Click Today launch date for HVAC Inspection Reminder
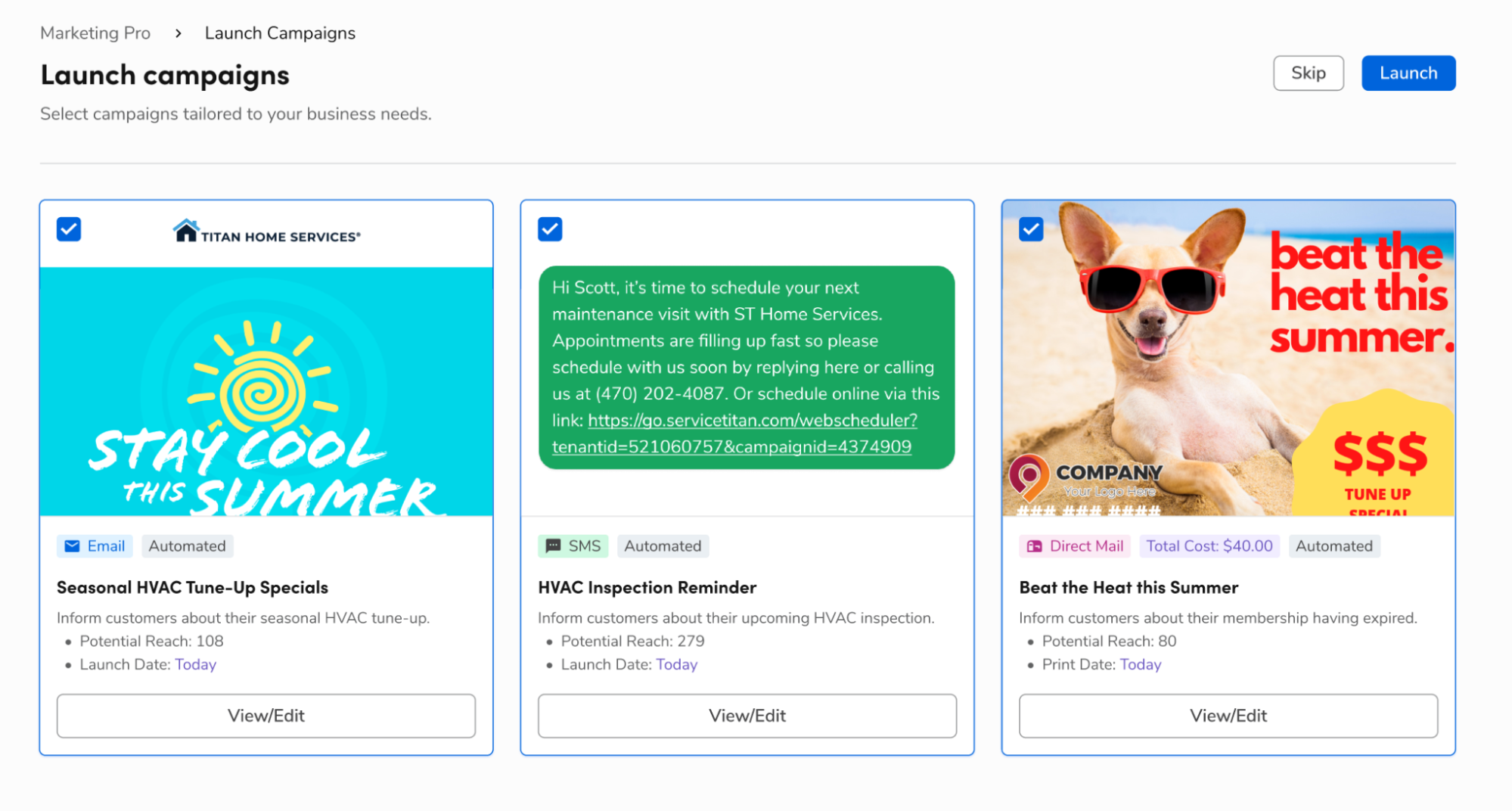1512x811 pixels. [677, 664]
